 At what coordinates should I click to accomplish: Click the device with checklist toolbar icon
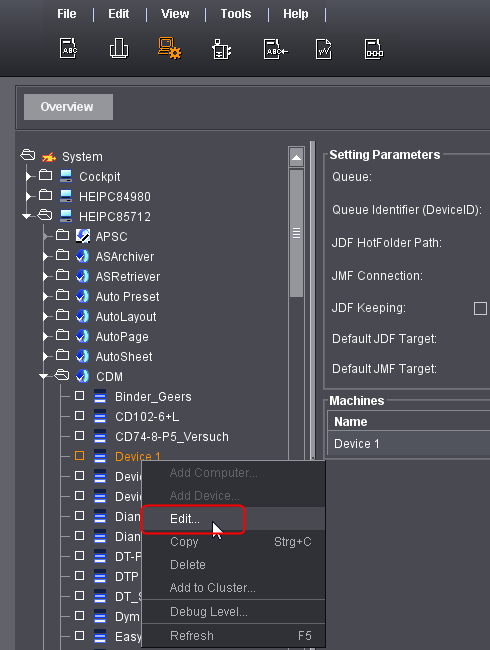[x=221, y=49]
